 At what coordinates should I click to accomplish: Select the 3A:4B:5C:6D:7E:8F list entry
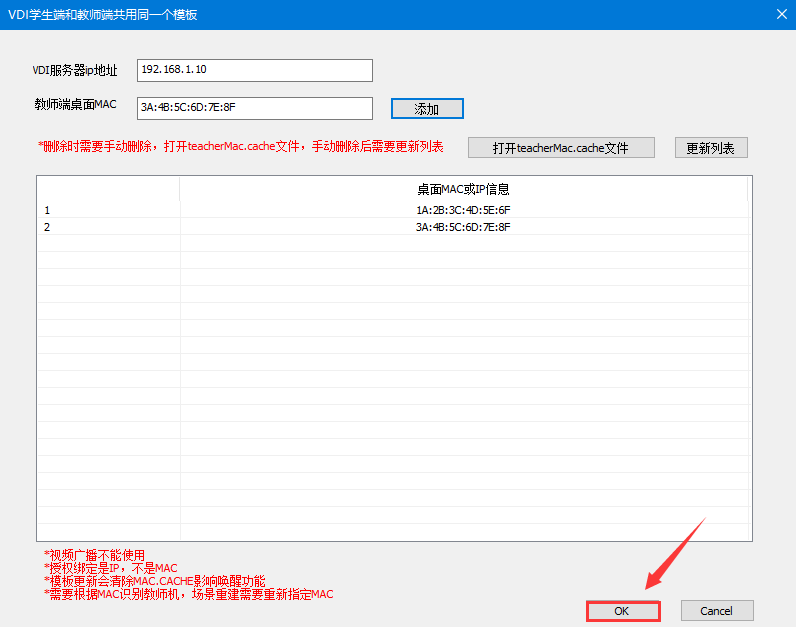(464, 227)
